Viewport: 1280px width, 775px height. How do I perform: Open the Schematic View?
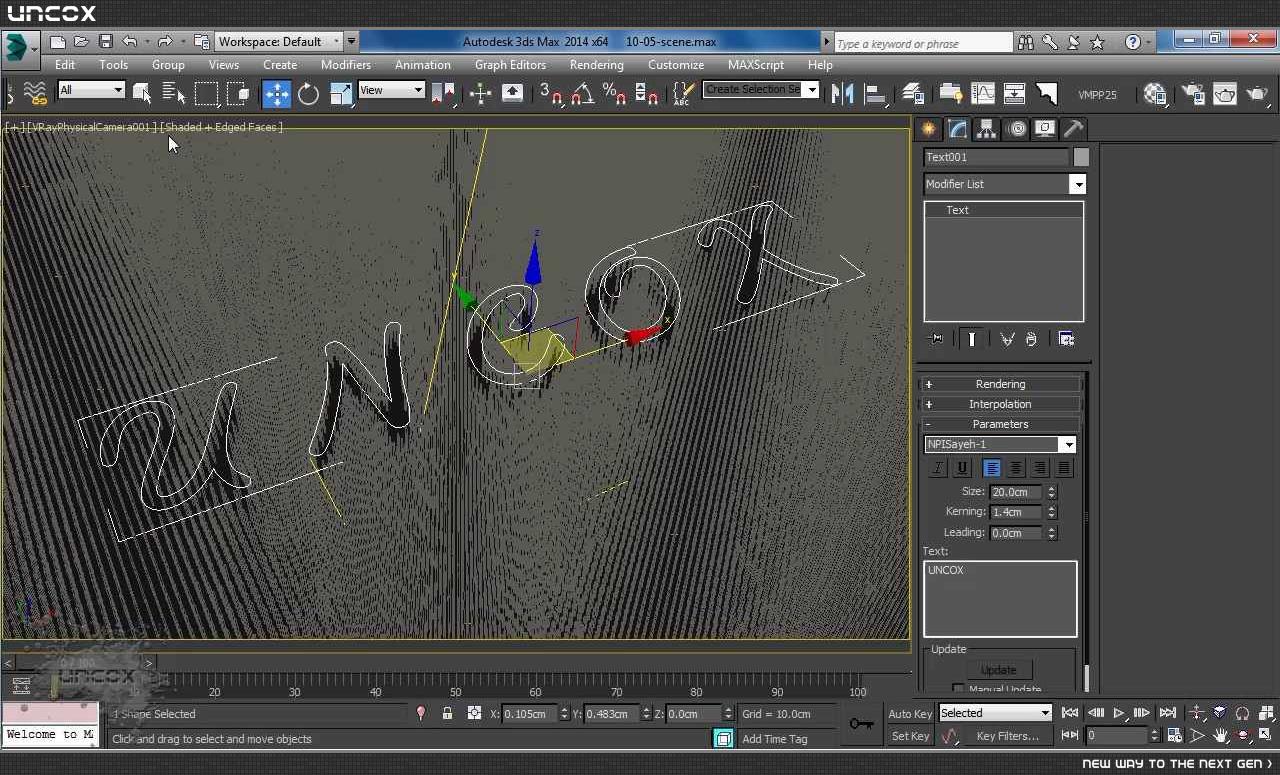tap(1014, 94)
